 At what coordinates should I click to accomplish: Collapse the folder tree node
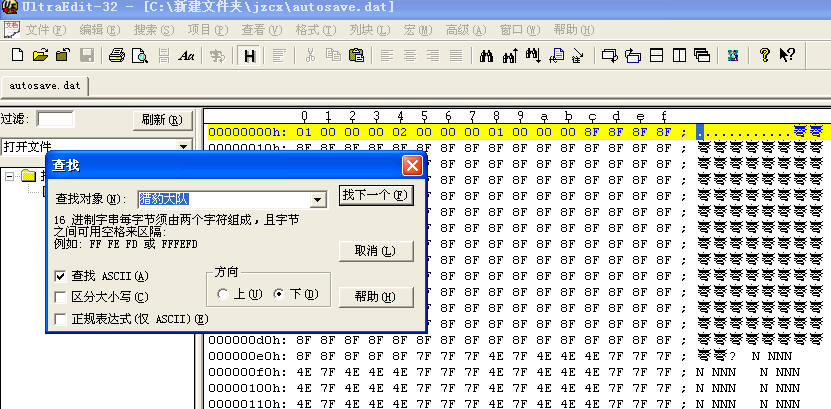click(9, 175)
